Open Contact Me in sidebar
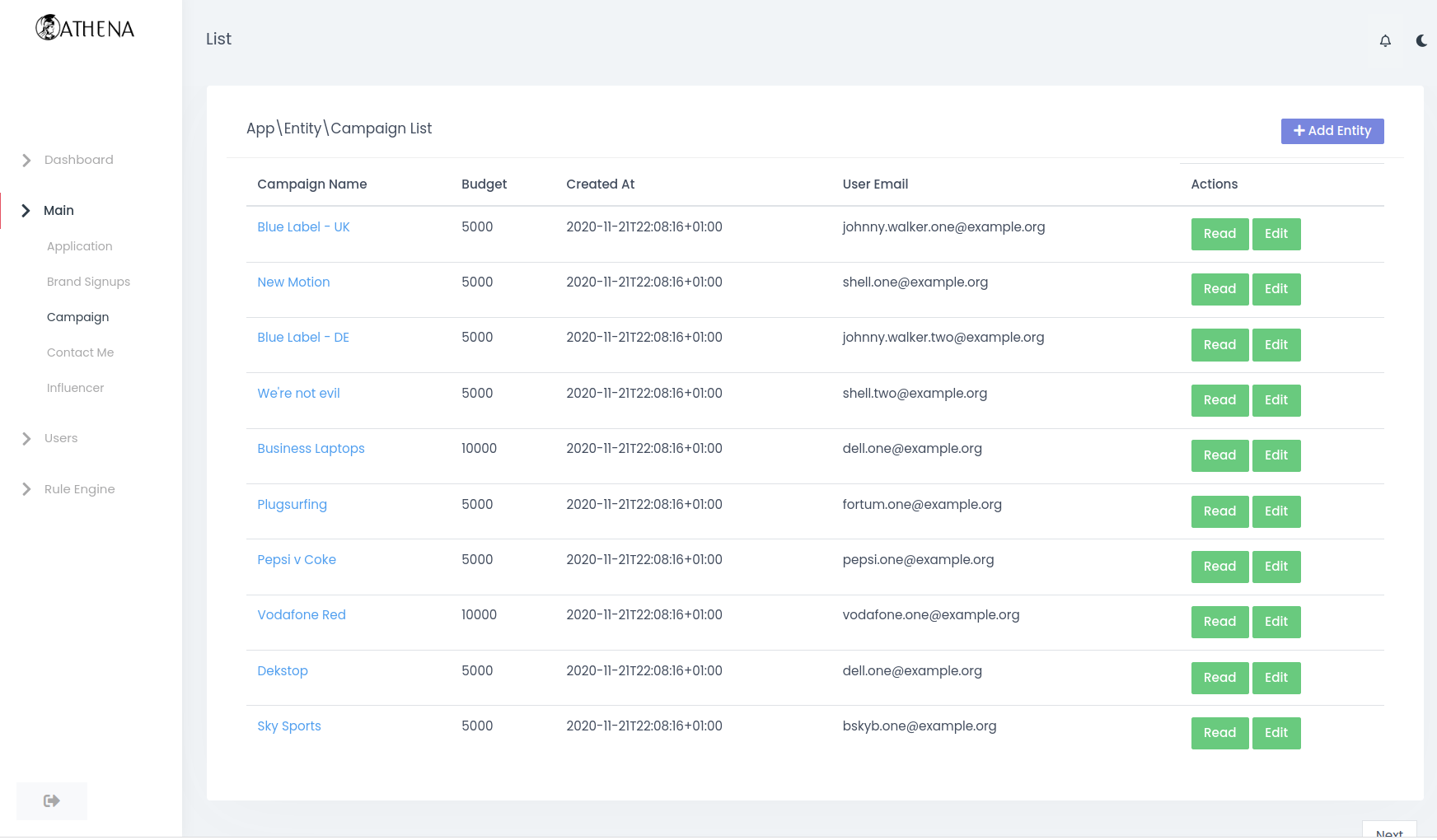 coord(80,352)
